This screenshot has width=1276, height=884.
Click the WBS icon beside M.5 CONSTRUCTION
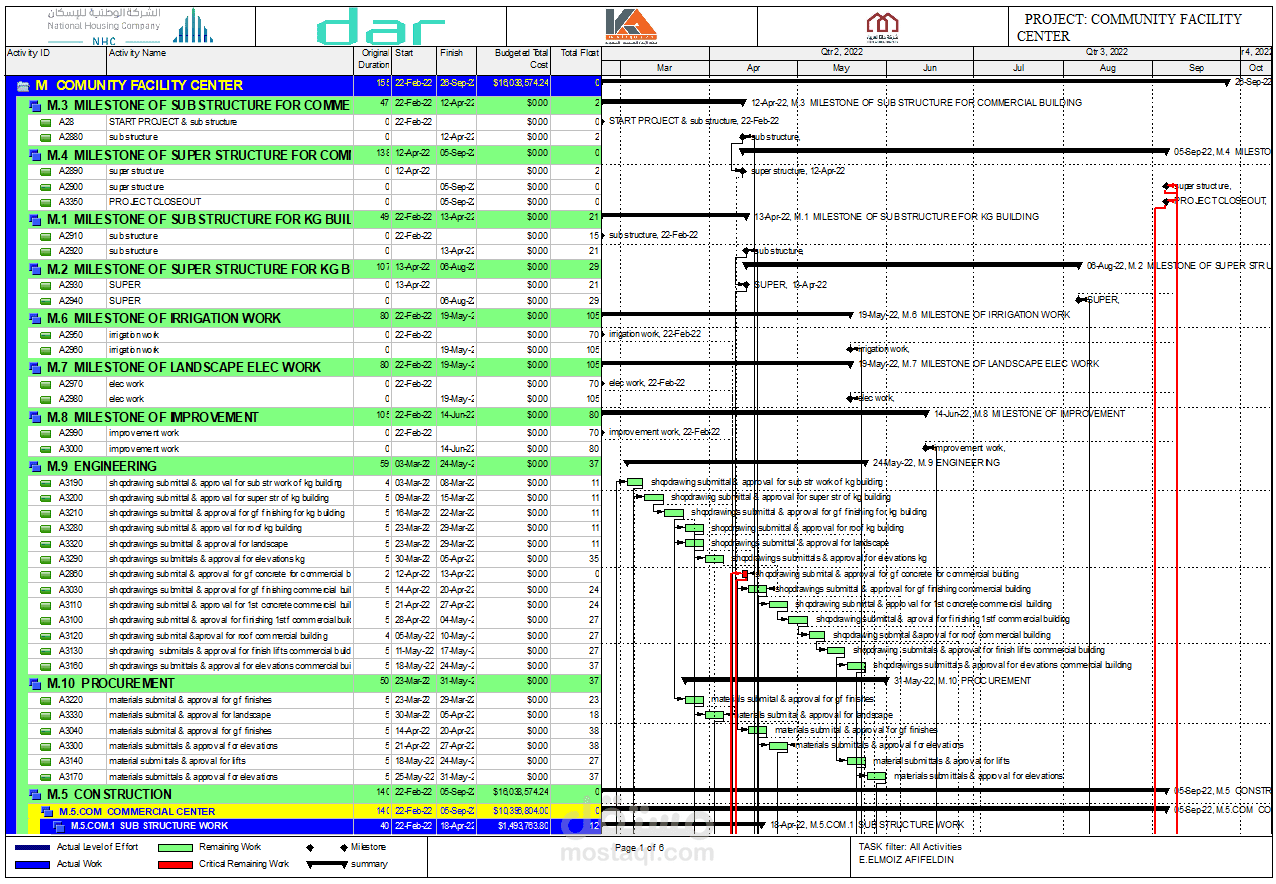pyautogui.click(x=36, y=795)
